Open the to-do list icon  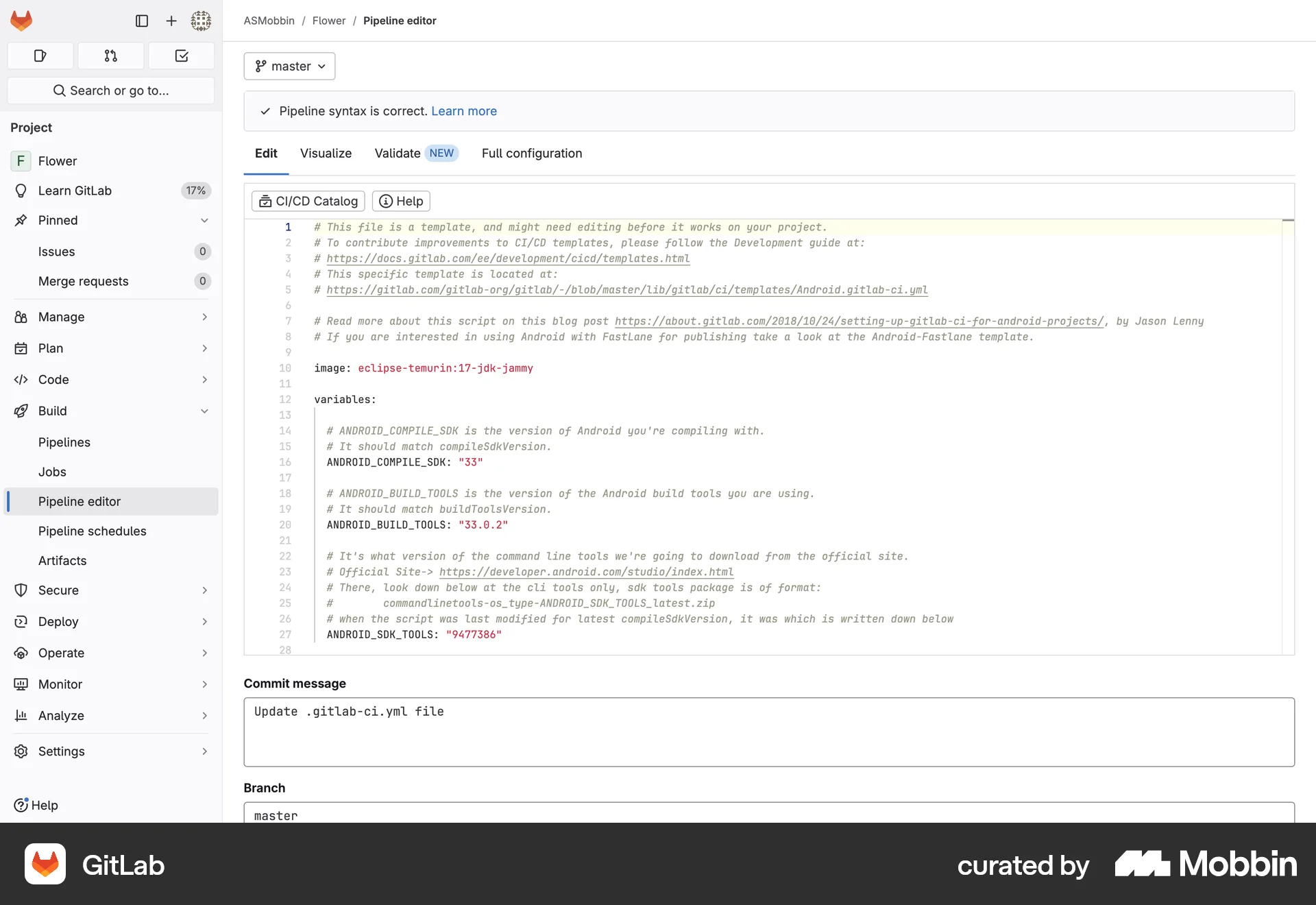pyautogui.click(x=181, y=56)
